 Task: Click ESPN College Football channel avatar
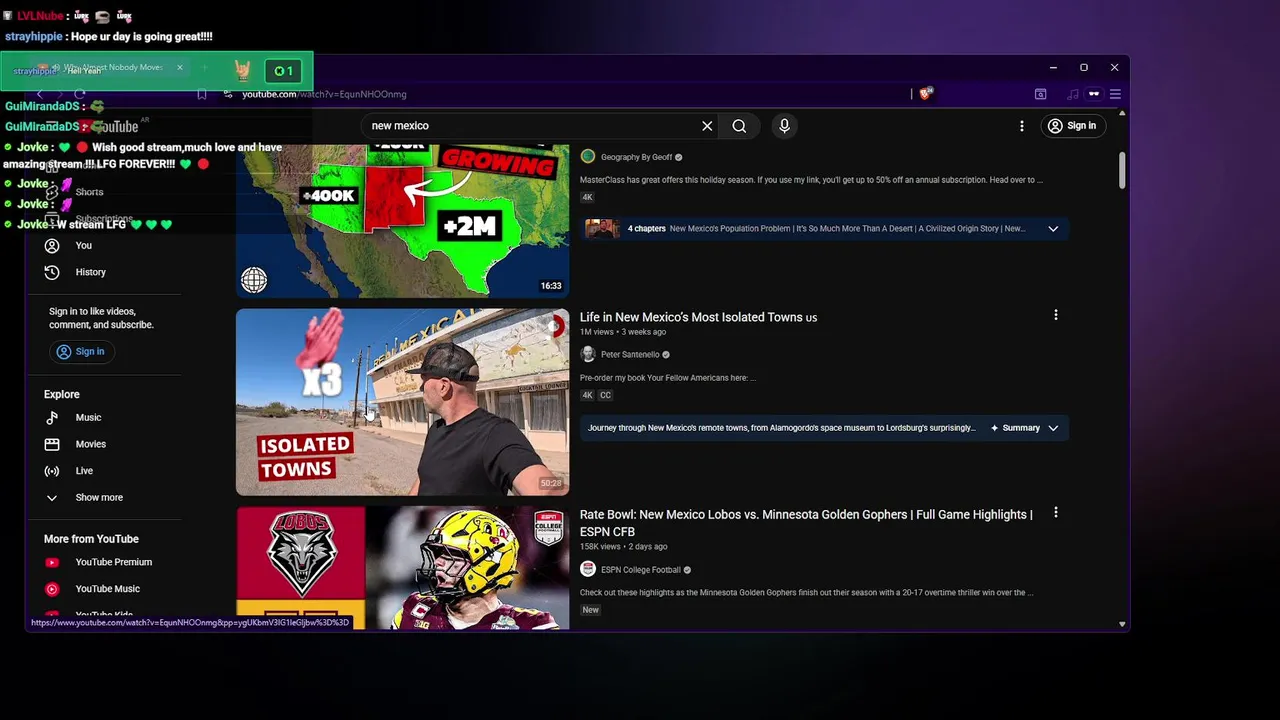point(588,570)
